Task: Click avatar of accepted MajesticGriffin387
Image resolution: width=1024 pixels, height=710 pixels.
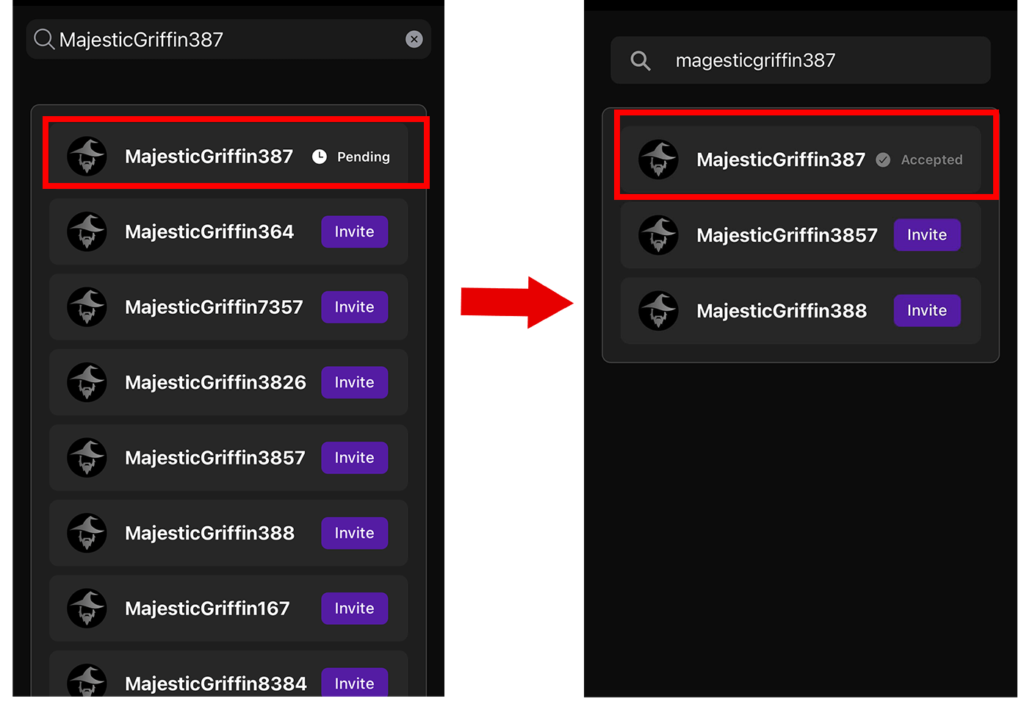Action: tap(659, 160)
